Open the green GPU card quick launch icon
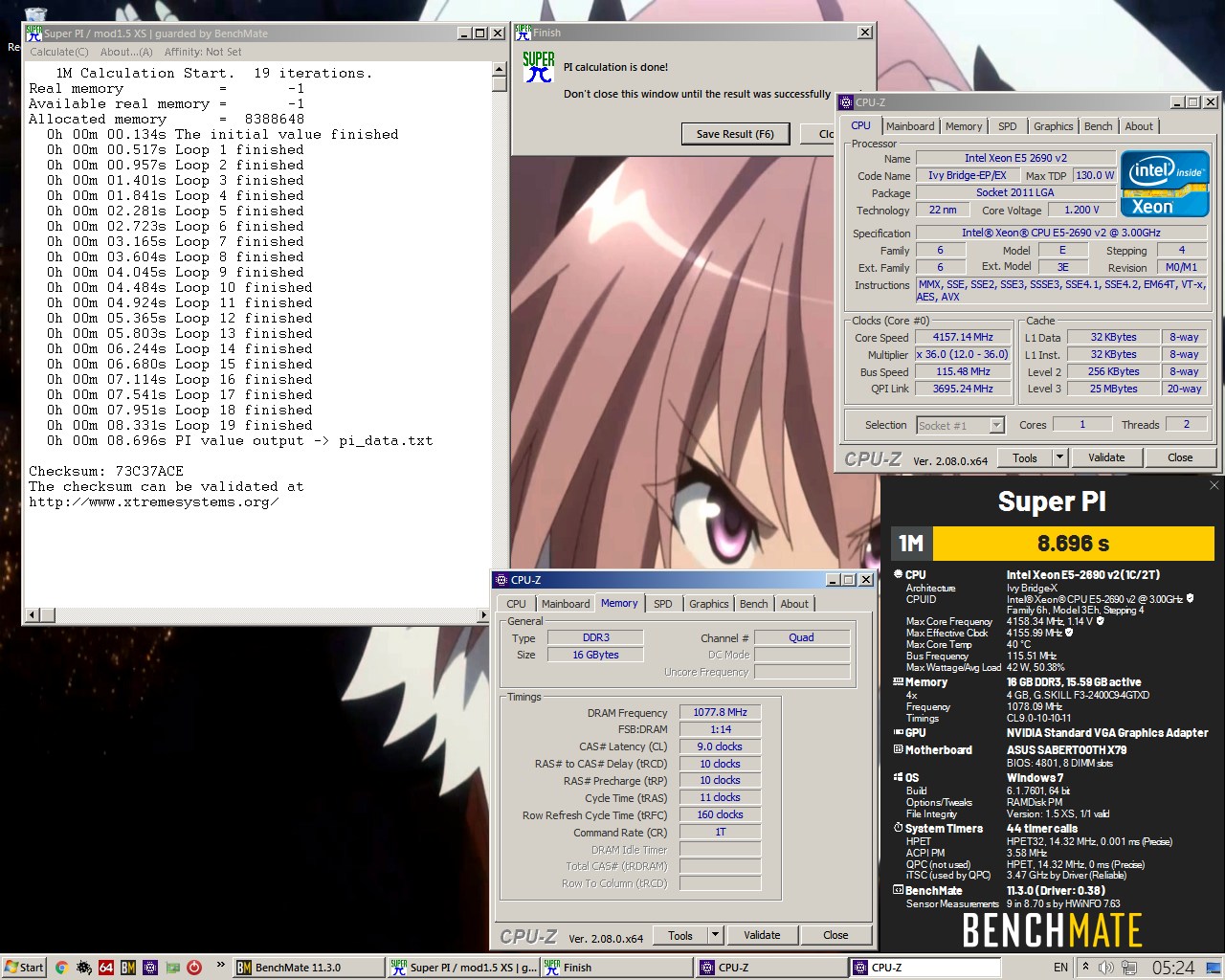 click(172, 968)
